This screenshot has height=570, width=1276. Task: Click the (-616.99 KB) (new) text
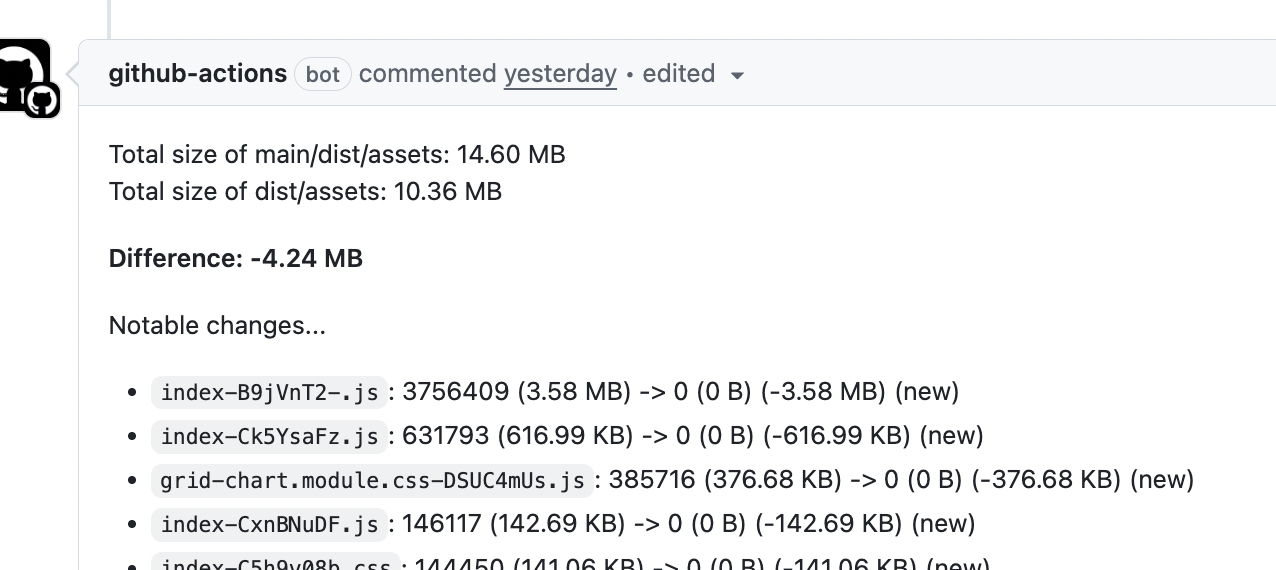(x=872, y=436)
